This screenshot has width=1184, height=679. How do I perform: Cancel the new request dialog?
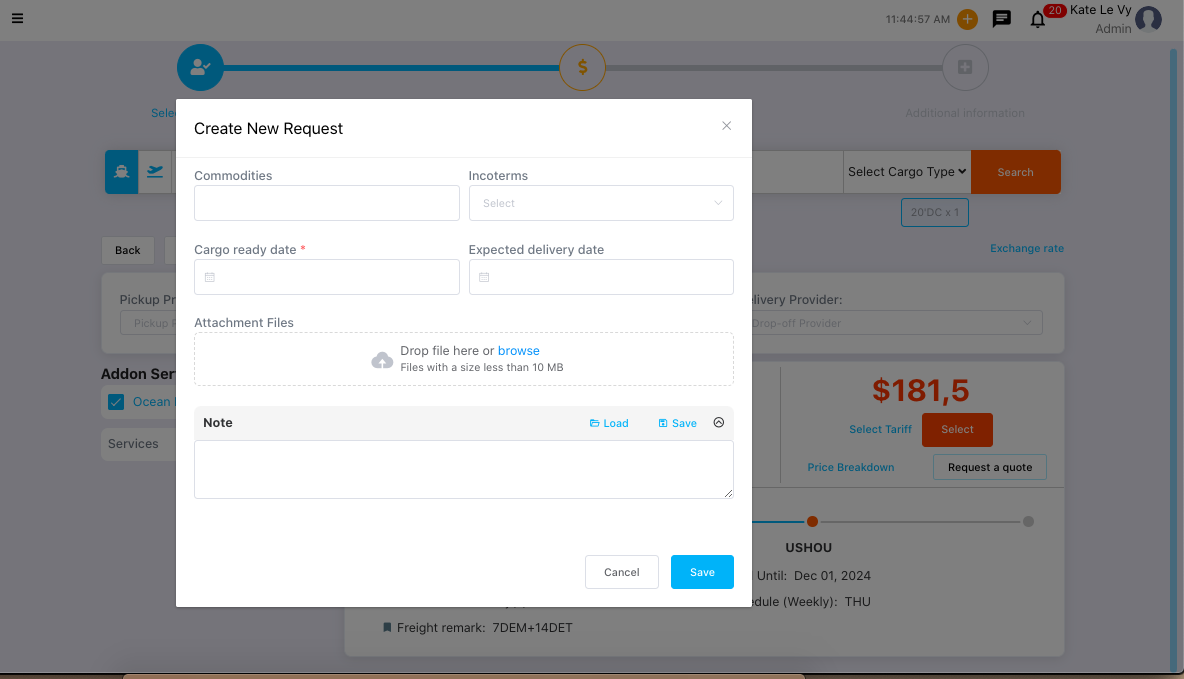(x=621, y=573)
